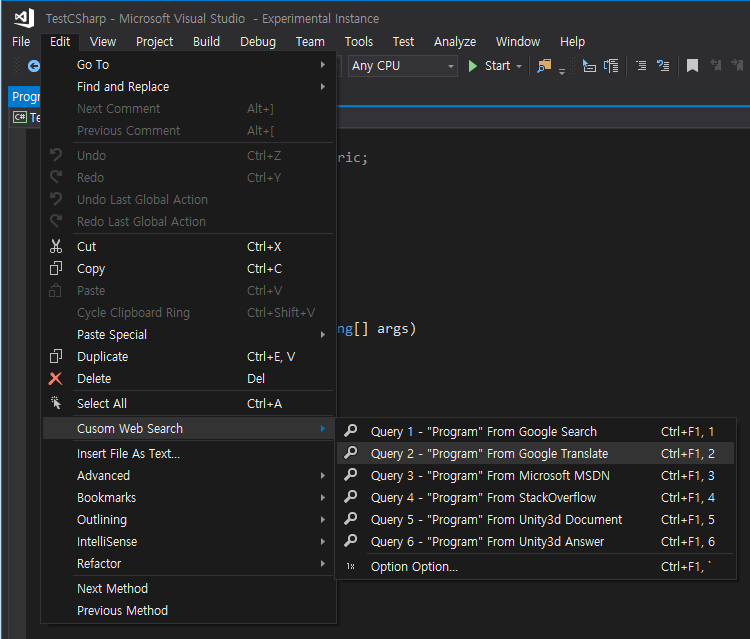
Task: Expand the Advanced submenu
Action: point(189,475)
